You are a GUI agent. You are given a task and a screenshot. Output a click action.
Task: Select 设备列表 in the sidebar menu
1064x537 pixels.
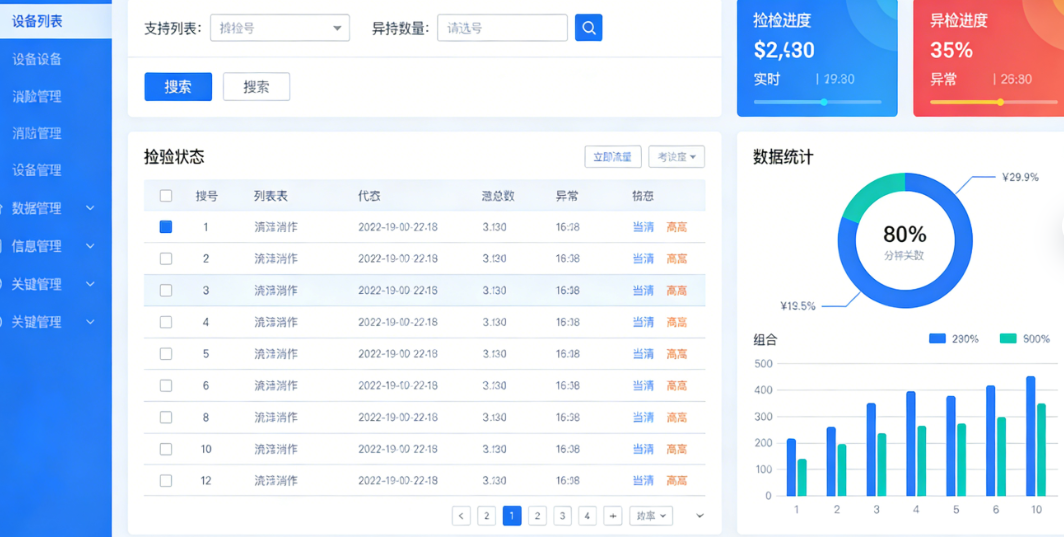click(x=38, y=21)
